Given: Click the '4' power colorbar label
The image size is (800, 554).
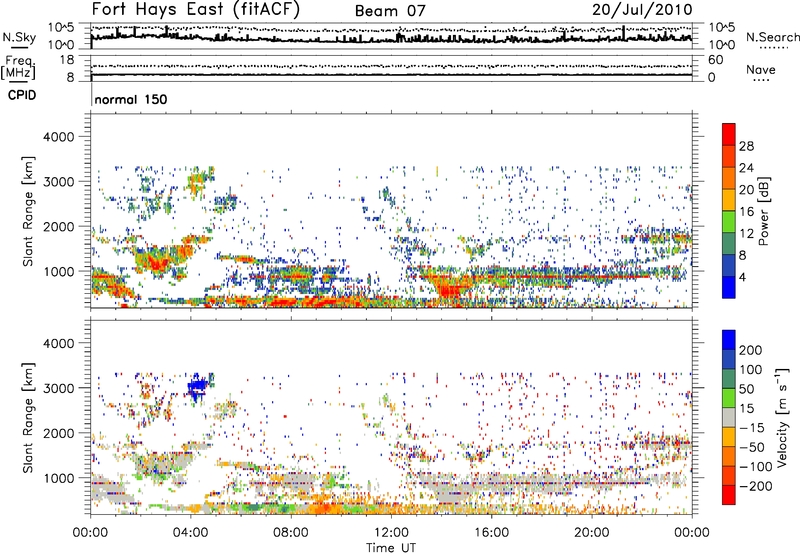Looking at the screenshot, I should coord(743,277).
